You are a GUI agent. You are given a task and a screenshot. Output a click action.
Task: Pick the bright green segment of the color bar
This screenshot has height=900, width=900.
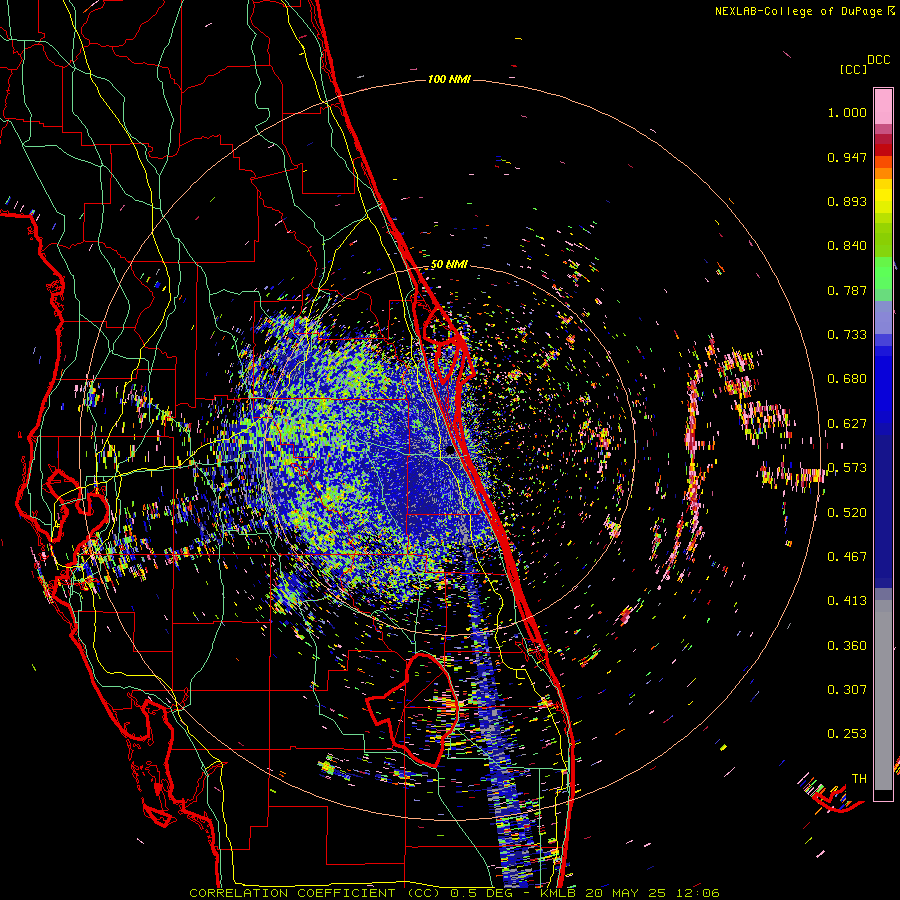(x=883, y=273)
